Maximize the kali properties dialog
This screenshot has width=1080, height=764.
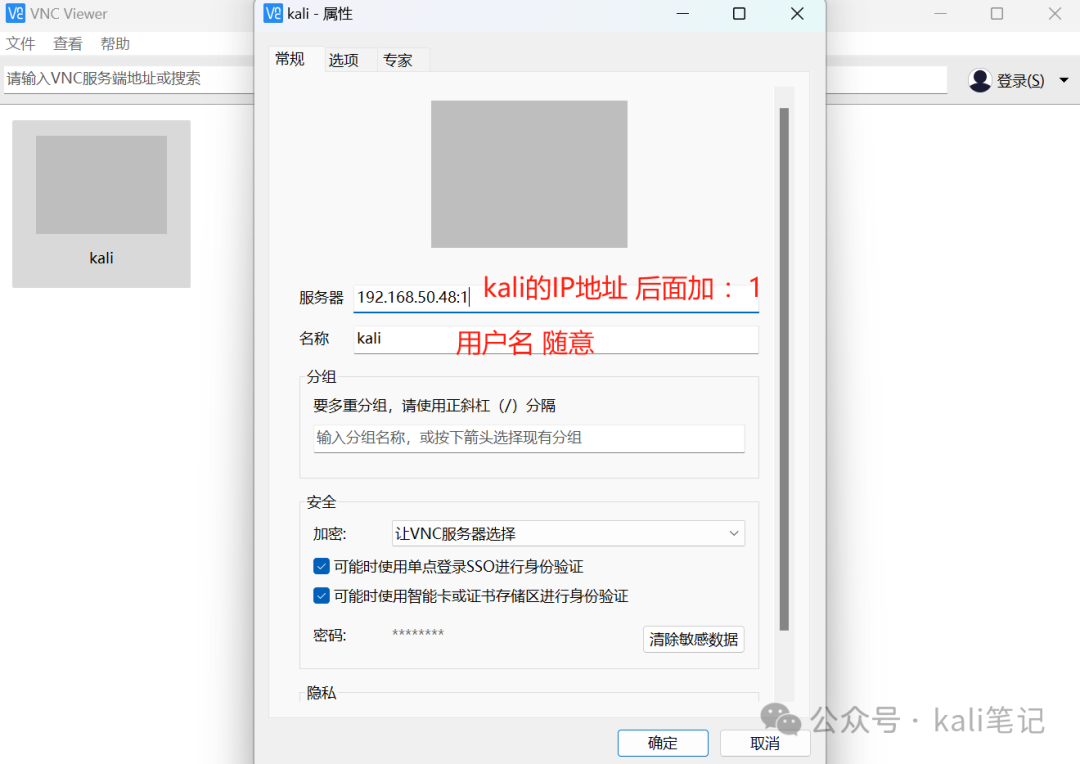click(x=739, y=14)
